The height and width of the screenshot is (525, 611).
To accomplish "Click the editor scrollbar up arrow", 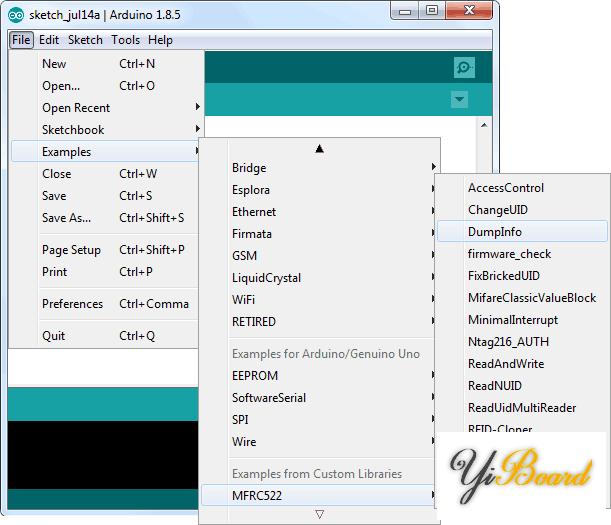I will coord(484,125).
